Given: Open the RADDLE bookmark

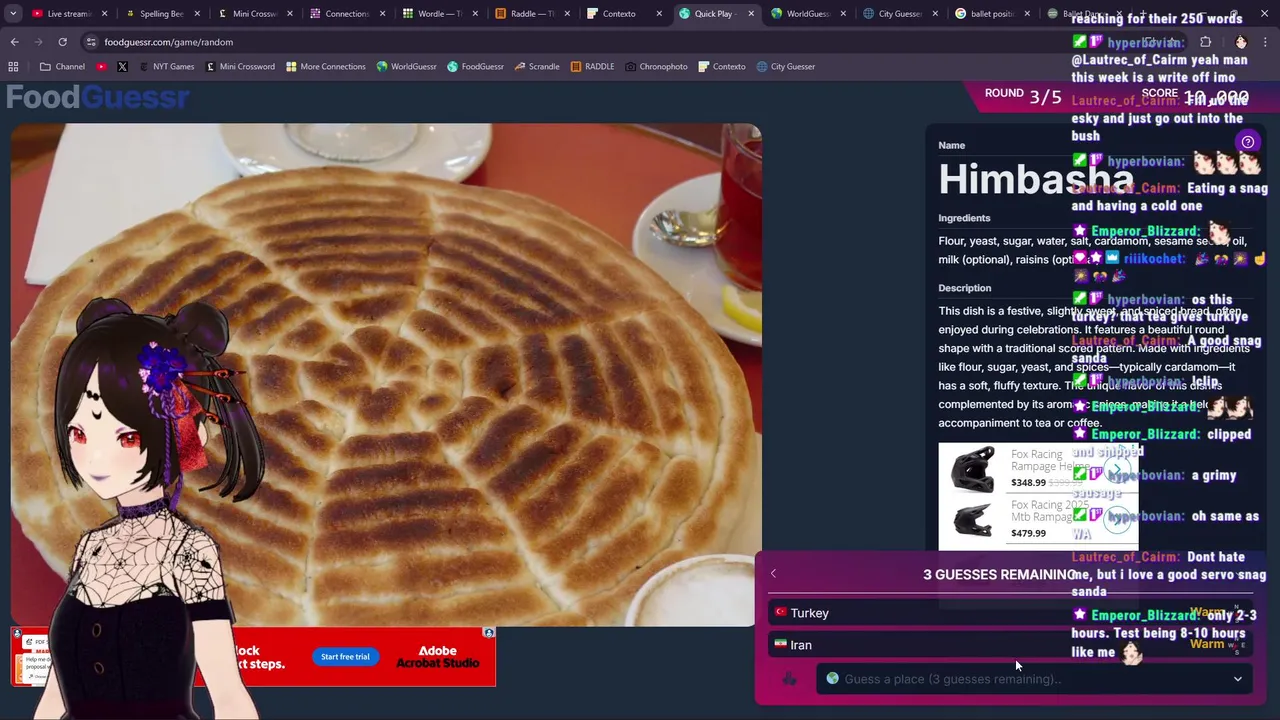Looking at the screenshot, I should tap(592, 66).
